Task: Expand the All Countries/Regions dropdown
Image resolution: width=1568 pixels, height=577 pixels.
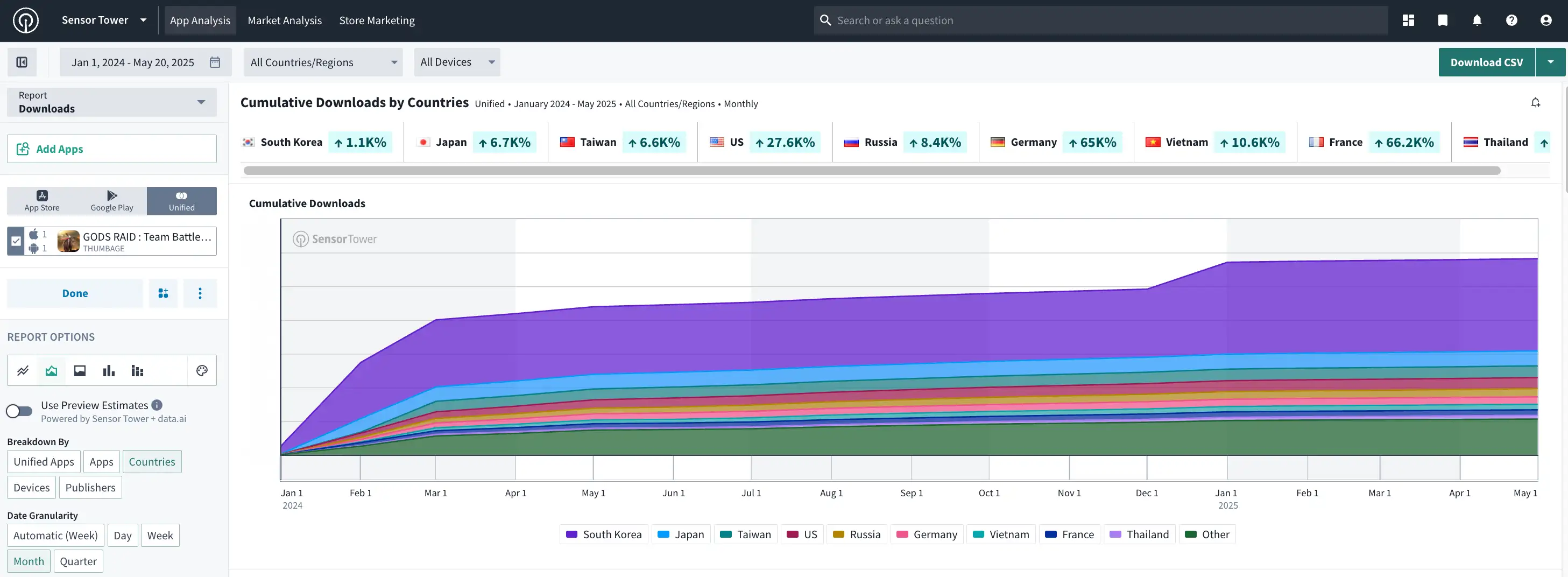Action: pos(323,62)
